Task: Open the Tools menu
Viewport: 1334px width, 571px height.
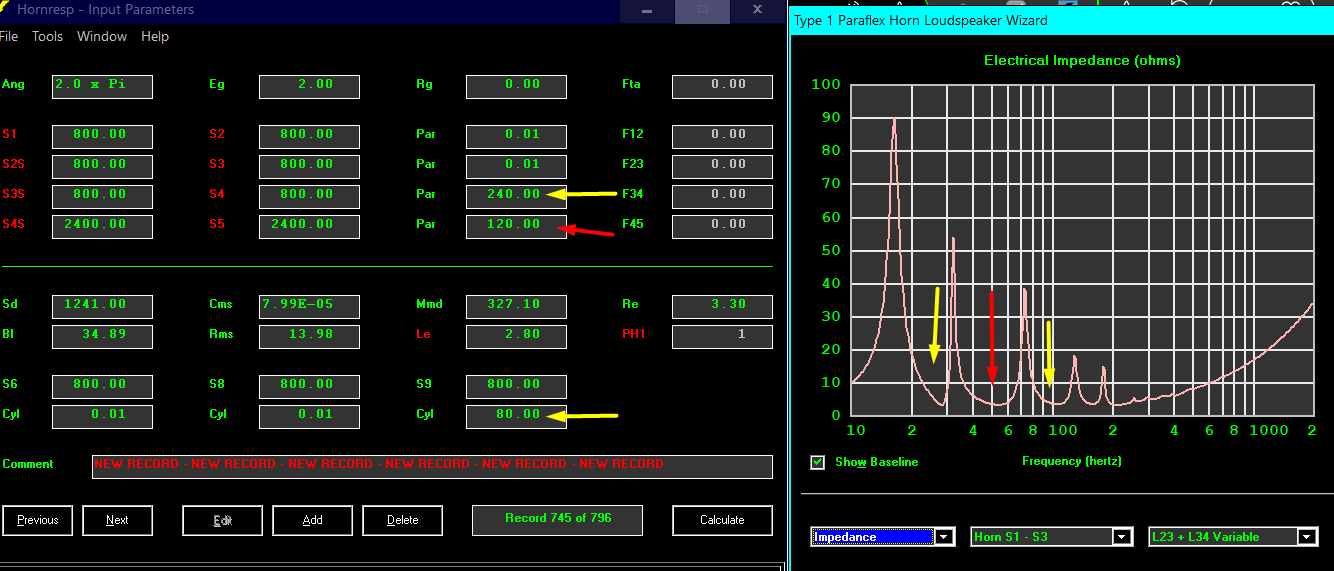Action: click(47, 36)
